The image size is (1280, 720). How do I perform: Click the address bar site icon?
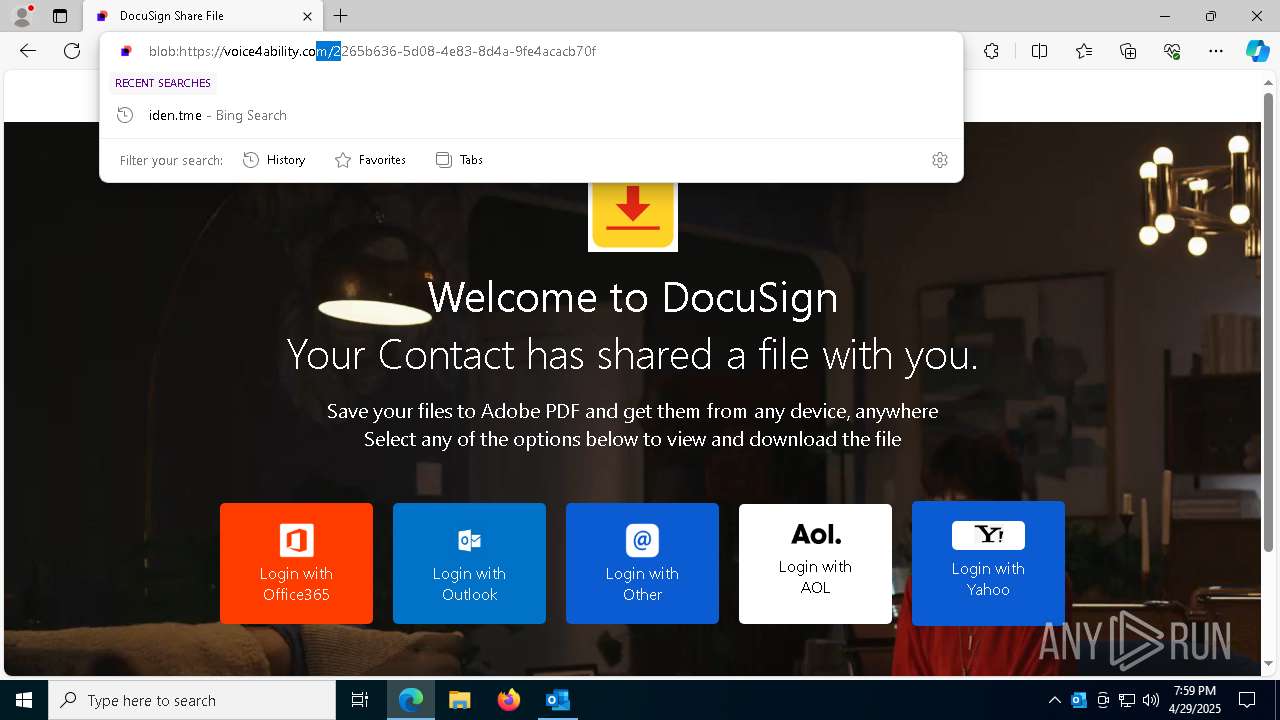(126, 51)
